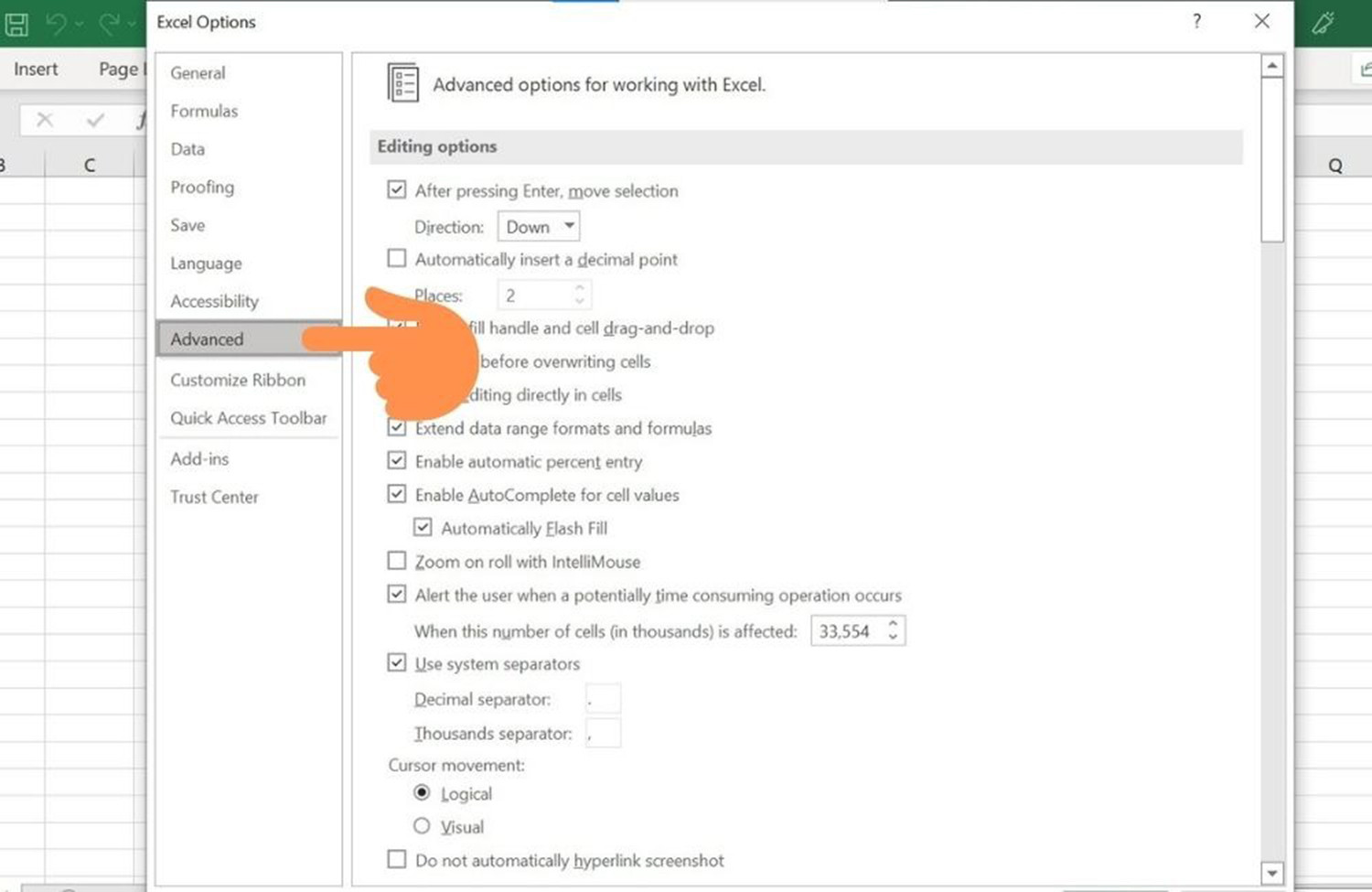This screenshot has height=892, width=1372.
Task: Enable Do not automatically hyperlink screenshot
Action: [397, 860]
